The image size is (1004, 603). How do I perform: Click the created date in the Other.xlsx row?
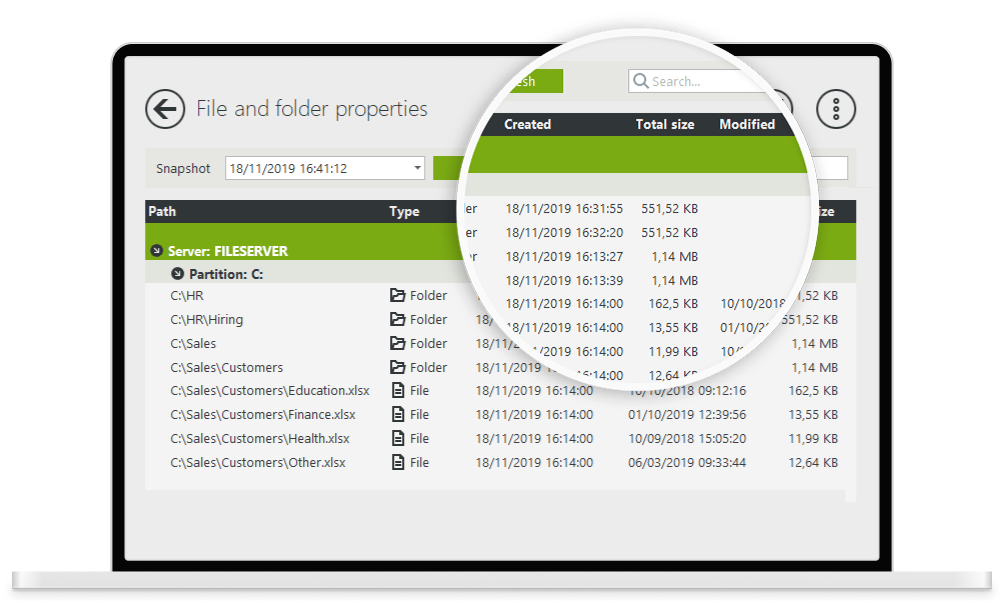534,462
